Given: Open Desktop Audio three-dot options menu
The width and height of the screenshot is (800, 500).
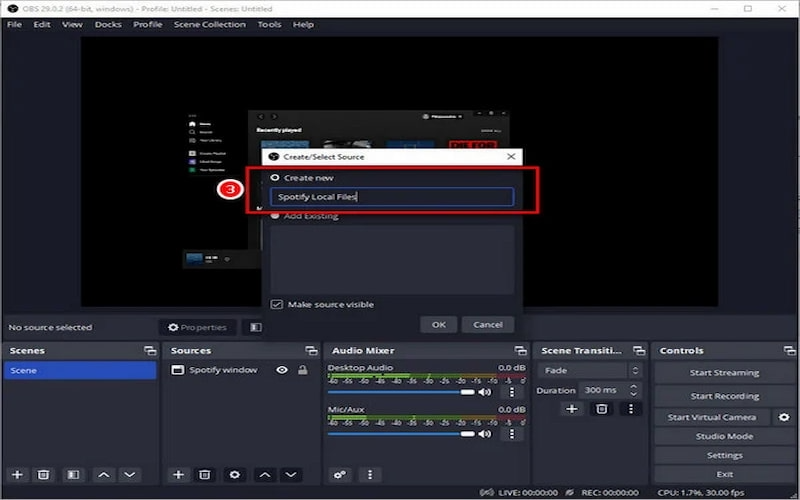Looking at the screenshot, I should click(512, 392).
